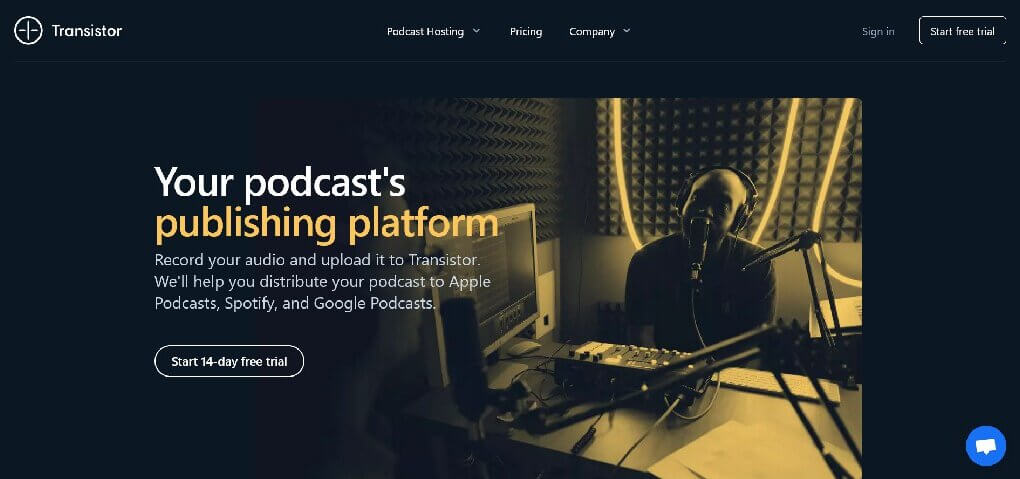The image size is (1020, 479).
Task: Expand the Company chevron arrow
Action: click(626, 31)
